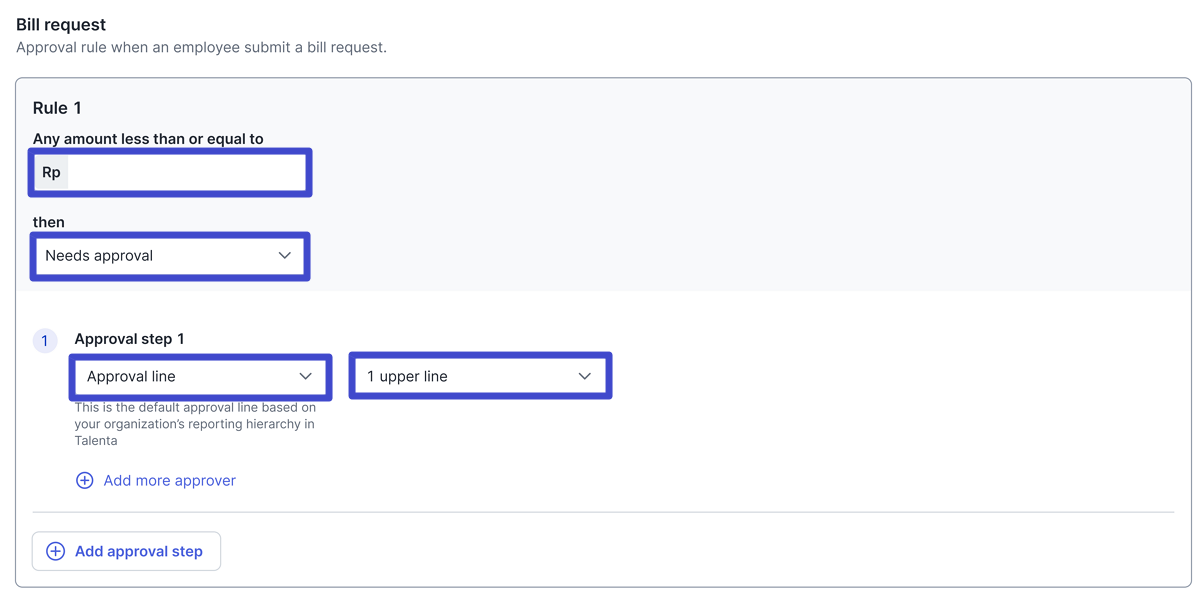Screen dimensions: 1203x594
Task: Click the 'then' label above the dropdown
Action: [48, 222]
